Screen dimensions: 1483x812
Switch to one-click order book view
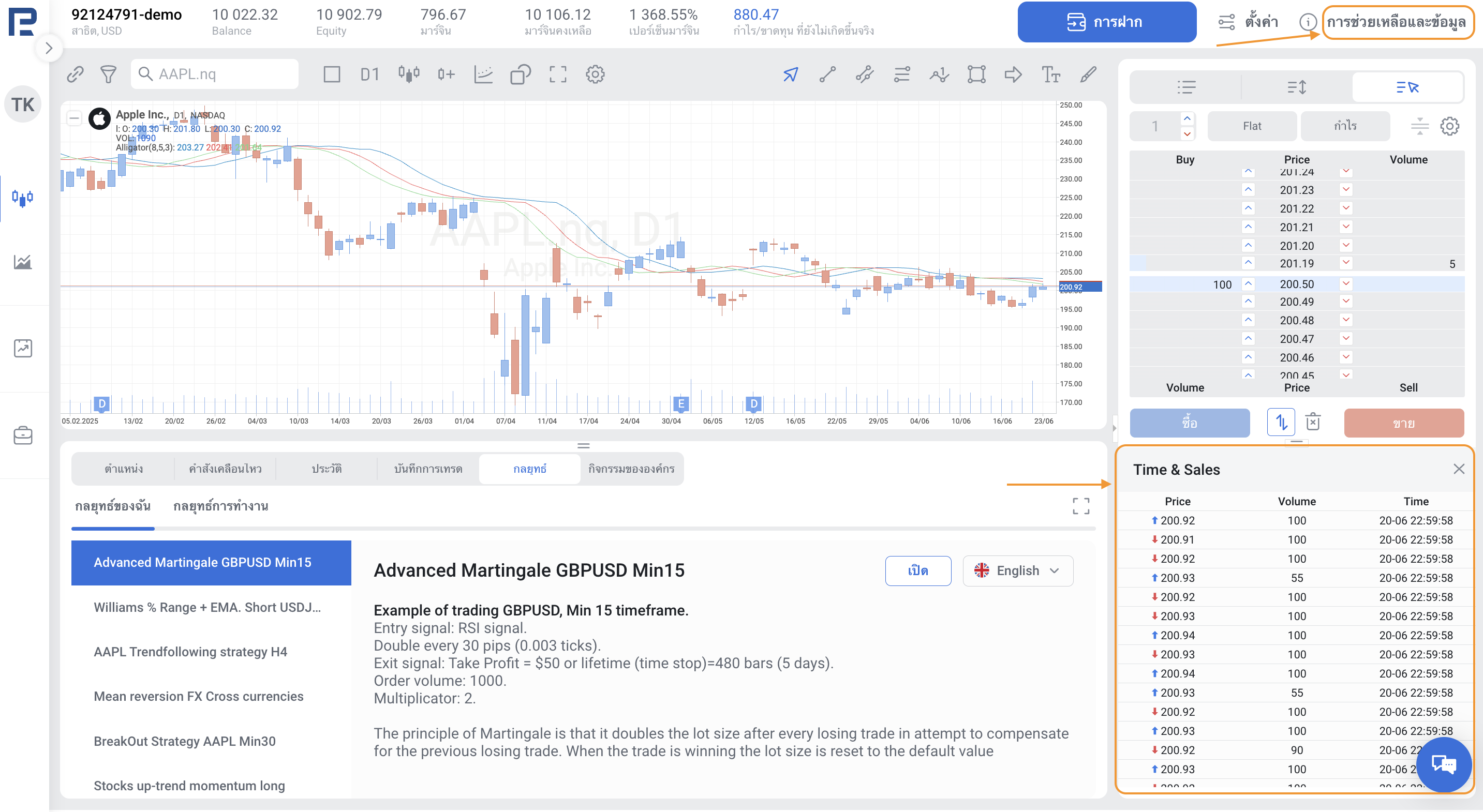click(x=1406, y=87)
